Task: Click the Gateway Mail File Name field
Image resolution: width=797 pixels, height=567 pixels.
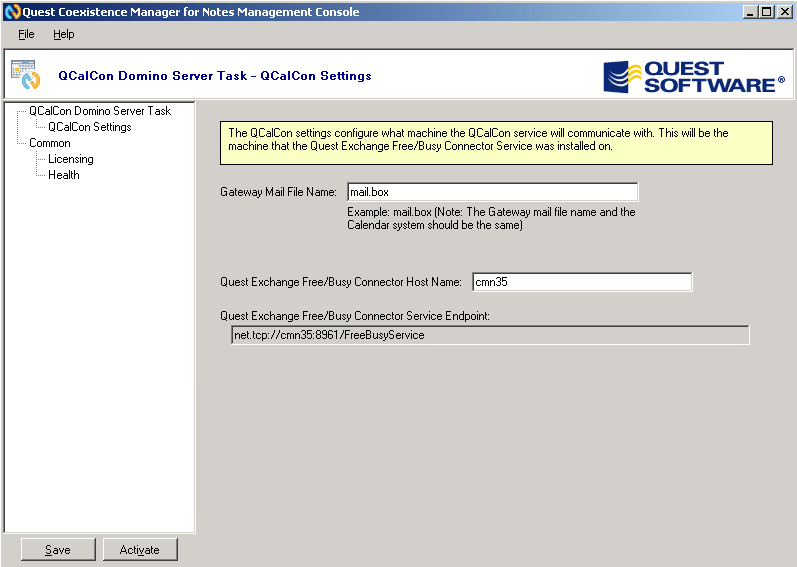Action: click(x=493, y=192)
